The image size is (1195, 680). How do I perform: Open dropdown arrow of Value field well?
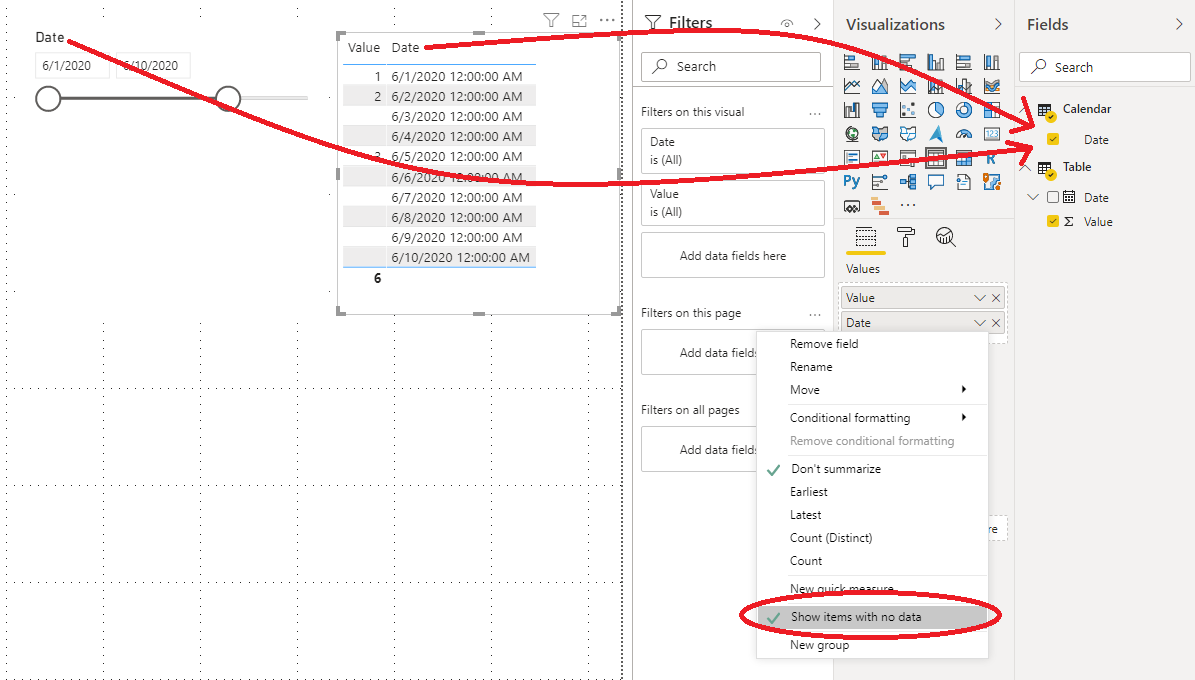[x=980, y=298]
